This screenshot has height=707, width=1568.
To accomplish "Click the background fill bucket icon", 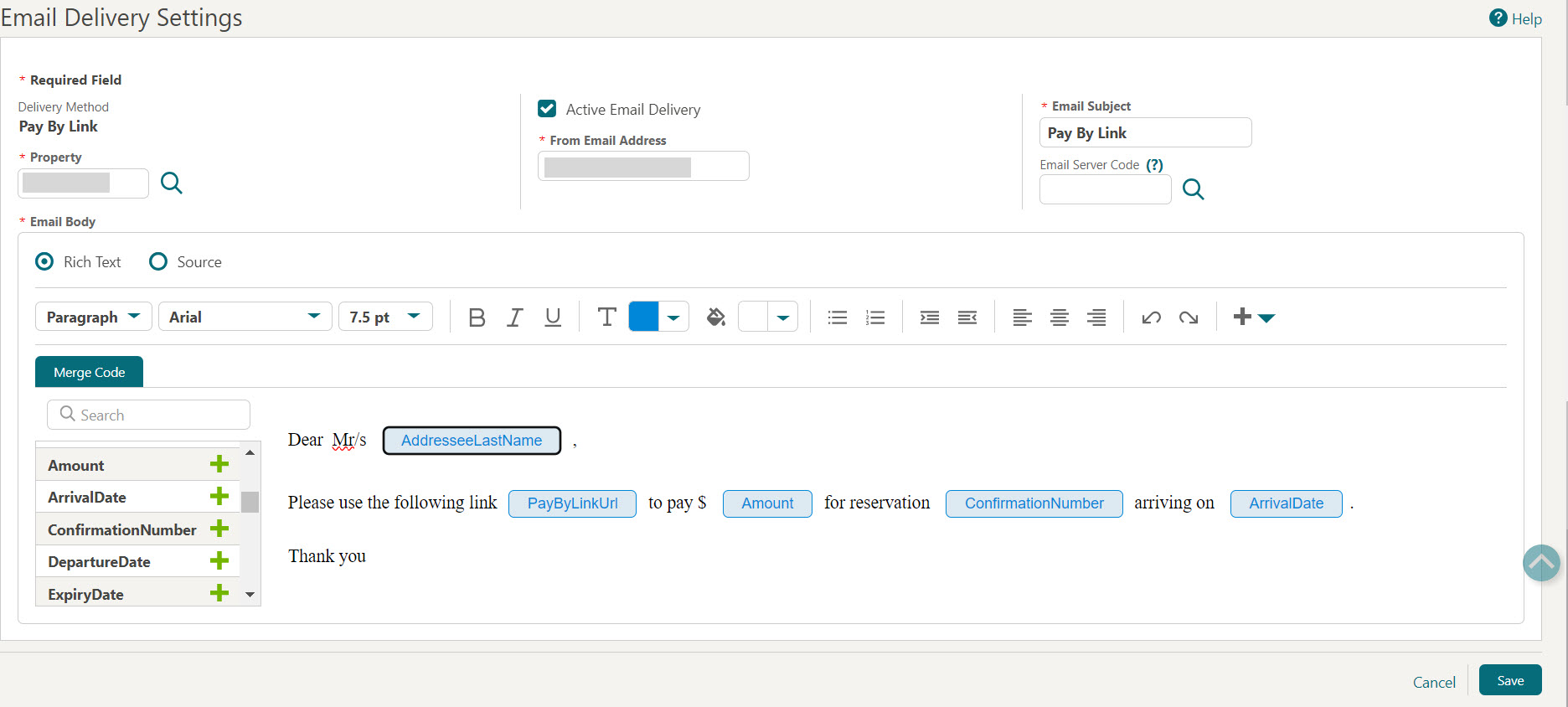I will (x=716, y=317).
